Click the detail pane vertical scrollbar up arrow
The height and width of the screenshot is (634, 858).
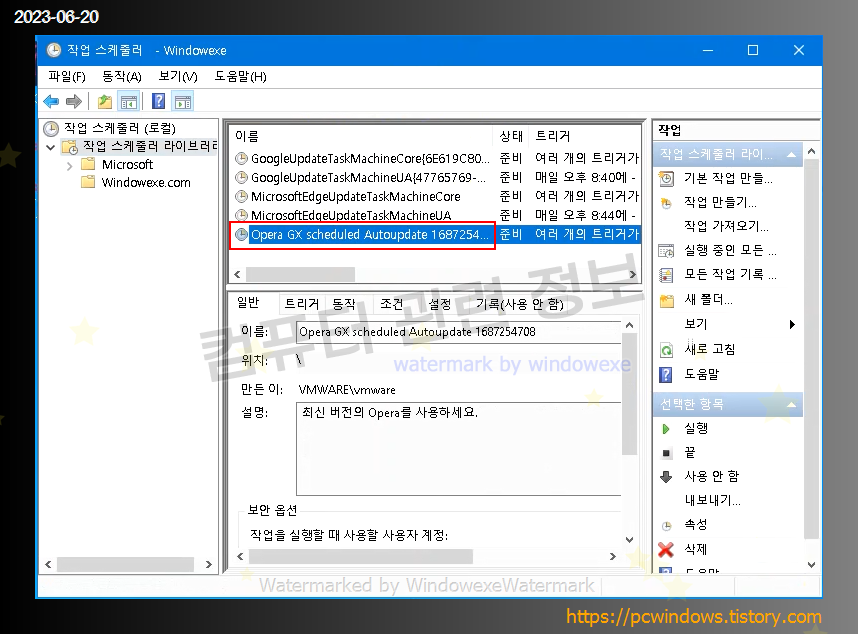pos(629,325)
